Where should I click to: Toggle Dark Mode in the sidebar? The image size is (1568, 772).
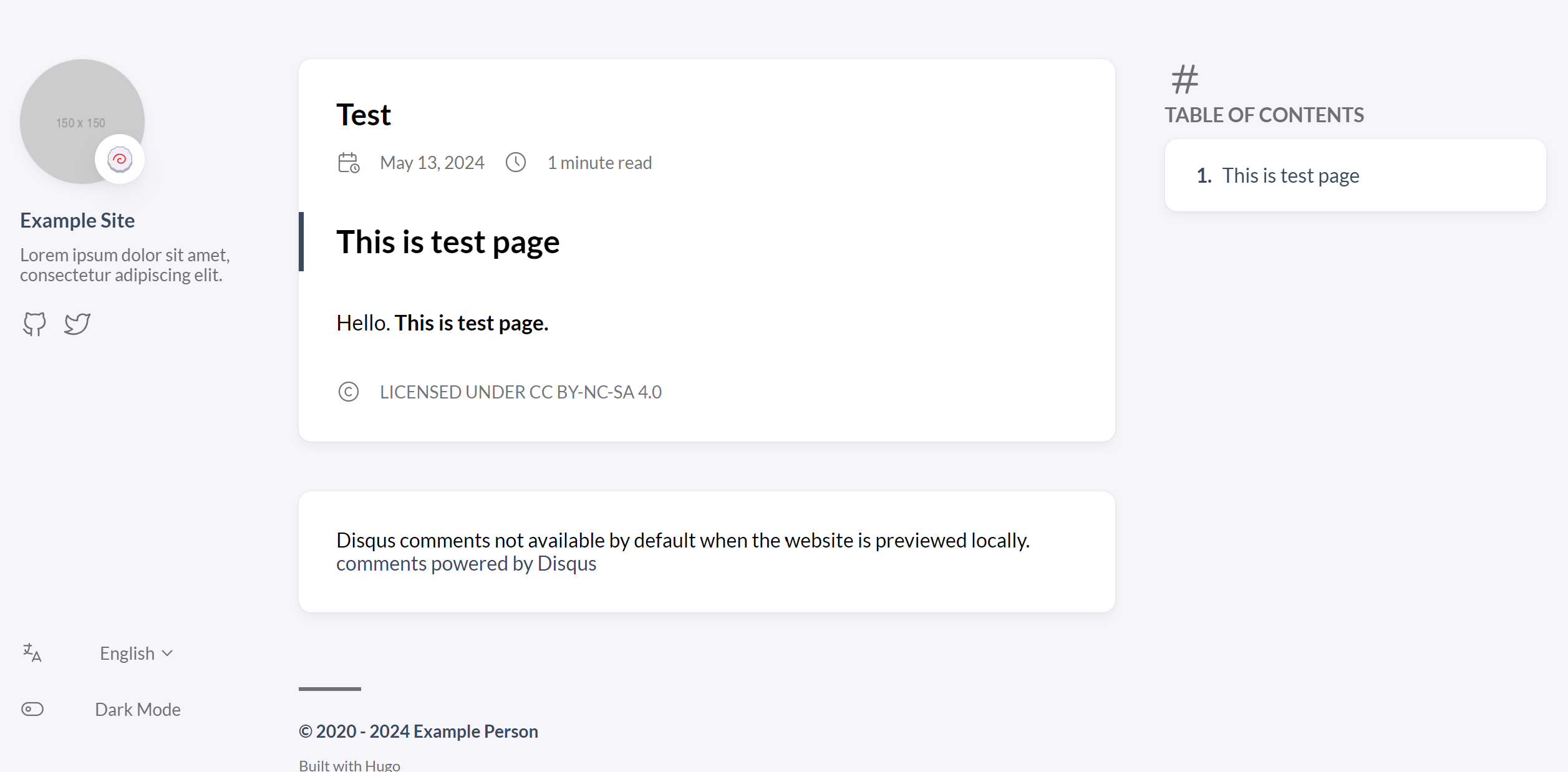(x=137, y=708)
